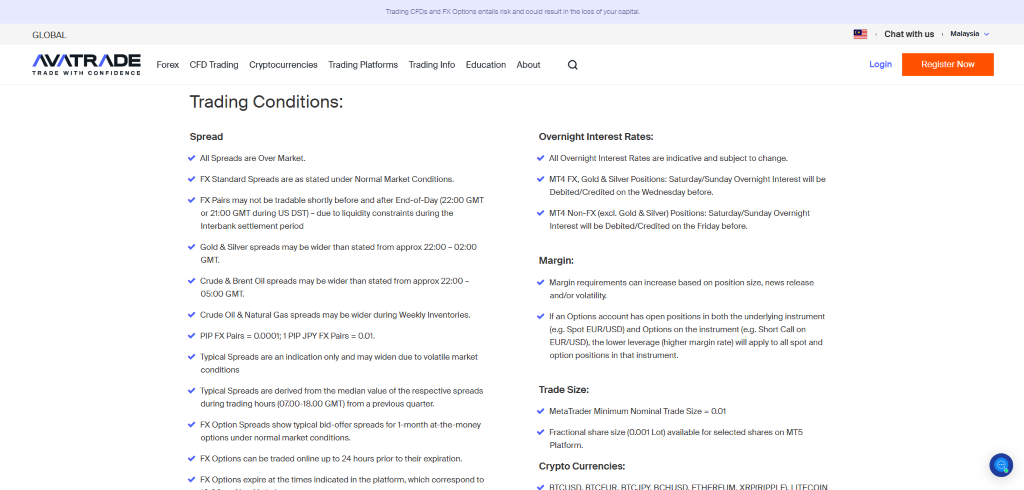Open the Education menu
This screenshot has width=1024, height=490.
point(486,65)
